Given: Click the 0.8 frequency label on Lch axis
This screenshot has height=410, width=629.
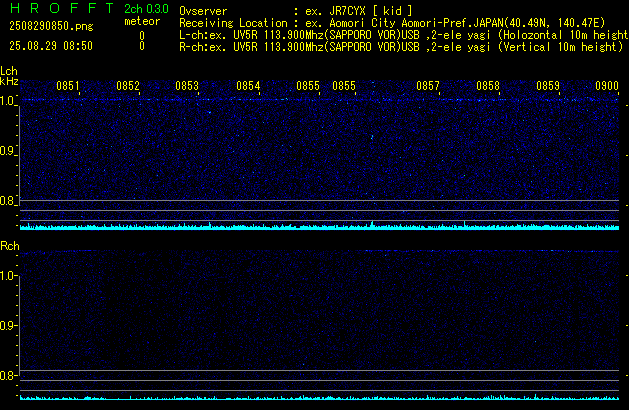Looking at the screenshot, I should [x=8, y=201].
